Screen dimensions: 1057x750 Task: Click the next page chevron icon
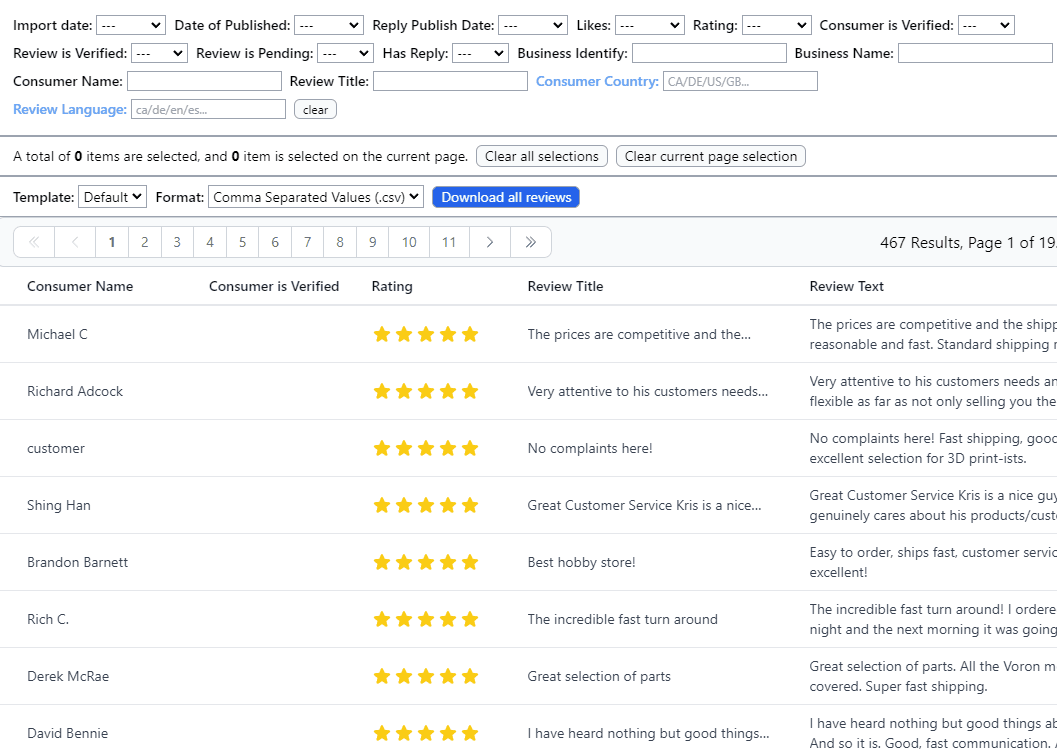point(489,242)
